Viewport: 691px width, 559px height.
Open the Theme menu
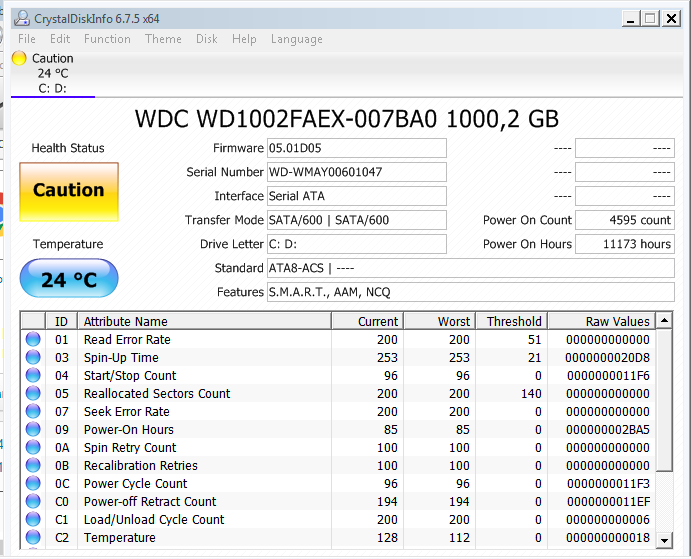click(x=163, y=39)
